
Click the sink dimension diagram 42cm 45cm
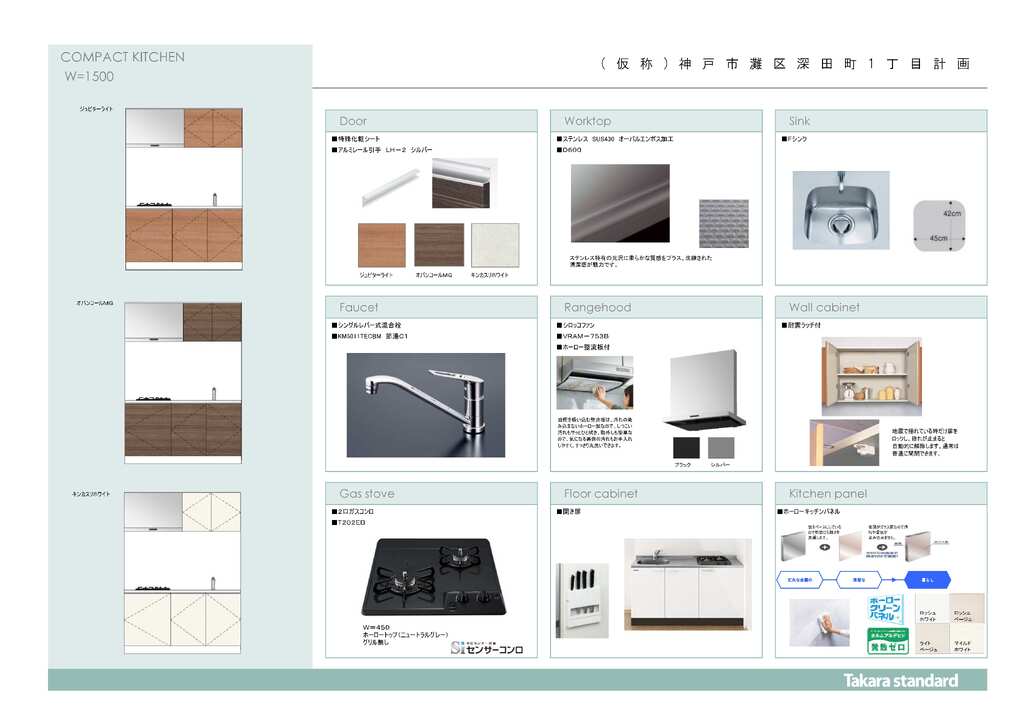[940, 226]
